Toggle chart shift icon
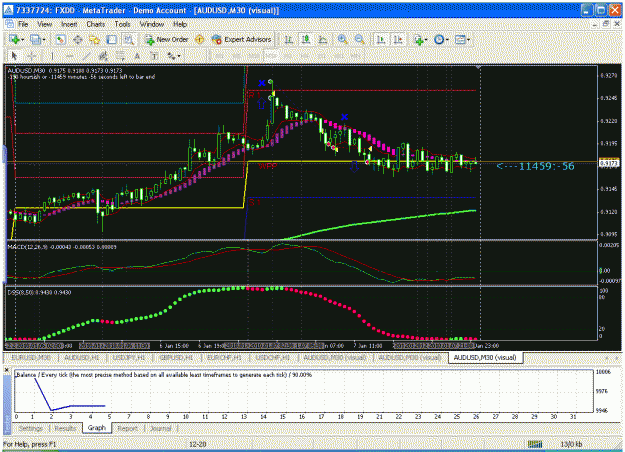Image resolution: width=625 pixels, height=452 pixels. click(398, 39)
